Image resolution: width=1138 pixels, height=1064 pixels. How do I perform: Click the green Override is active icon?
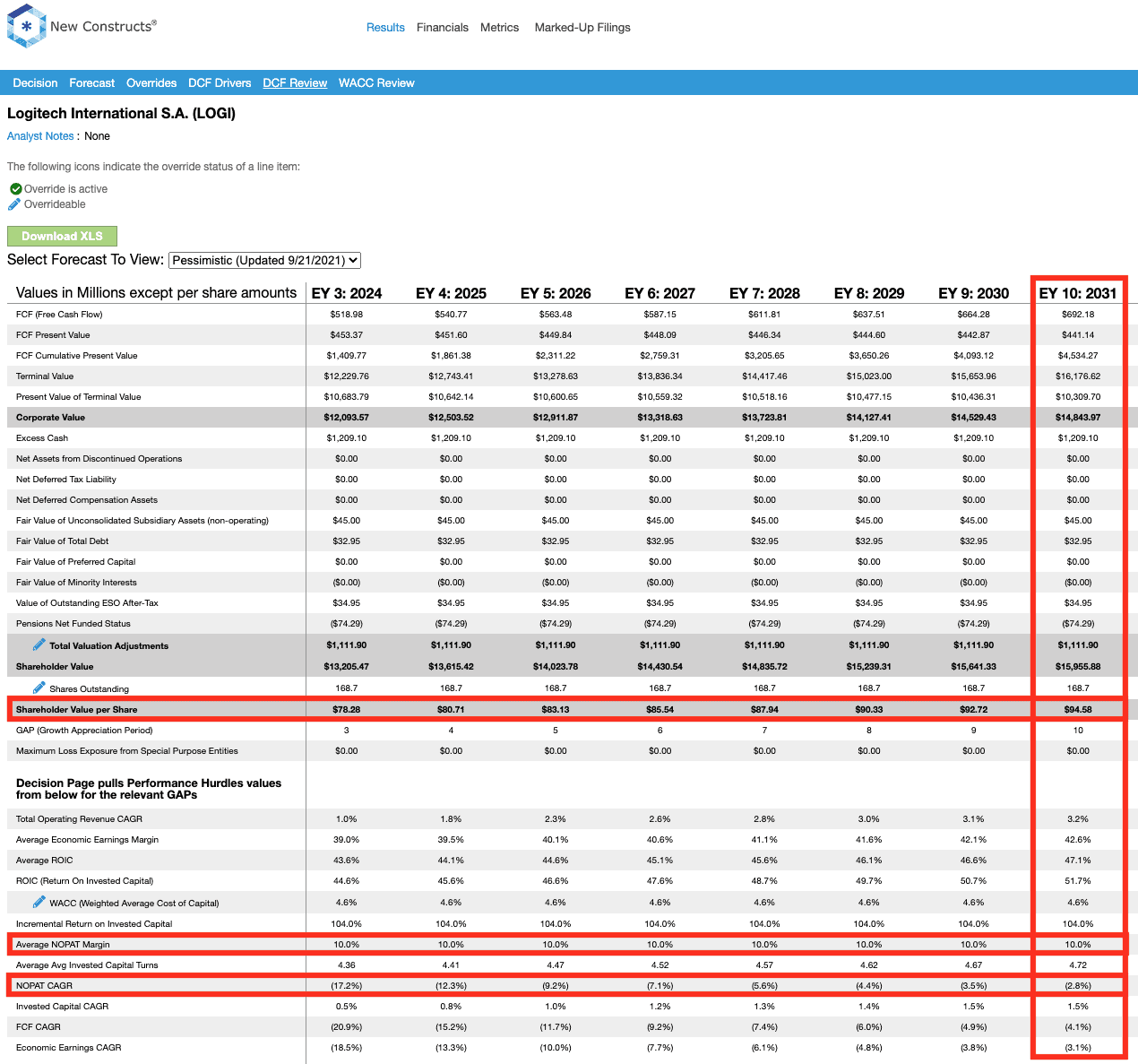[15, 189]
